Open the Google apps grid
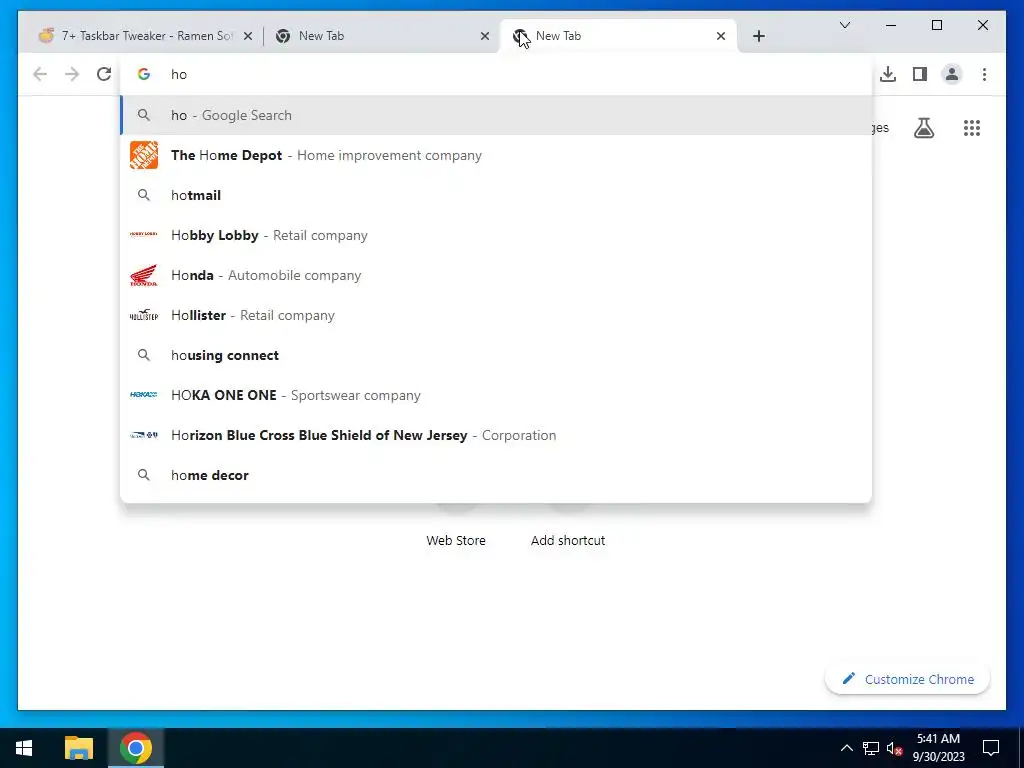Image resolution: width=1024 pixels, height=768 pixels. tap(972, 128)
